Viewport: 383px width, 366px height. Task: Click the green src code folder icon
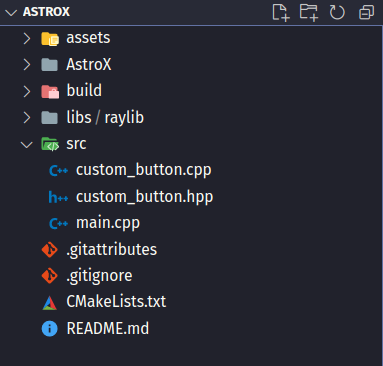tap(50, 144)
